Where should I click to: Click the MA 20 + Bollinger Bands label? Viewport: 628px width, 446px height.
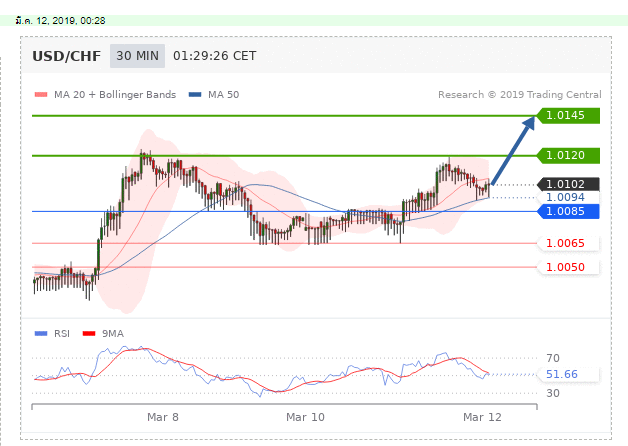[115, 94]
